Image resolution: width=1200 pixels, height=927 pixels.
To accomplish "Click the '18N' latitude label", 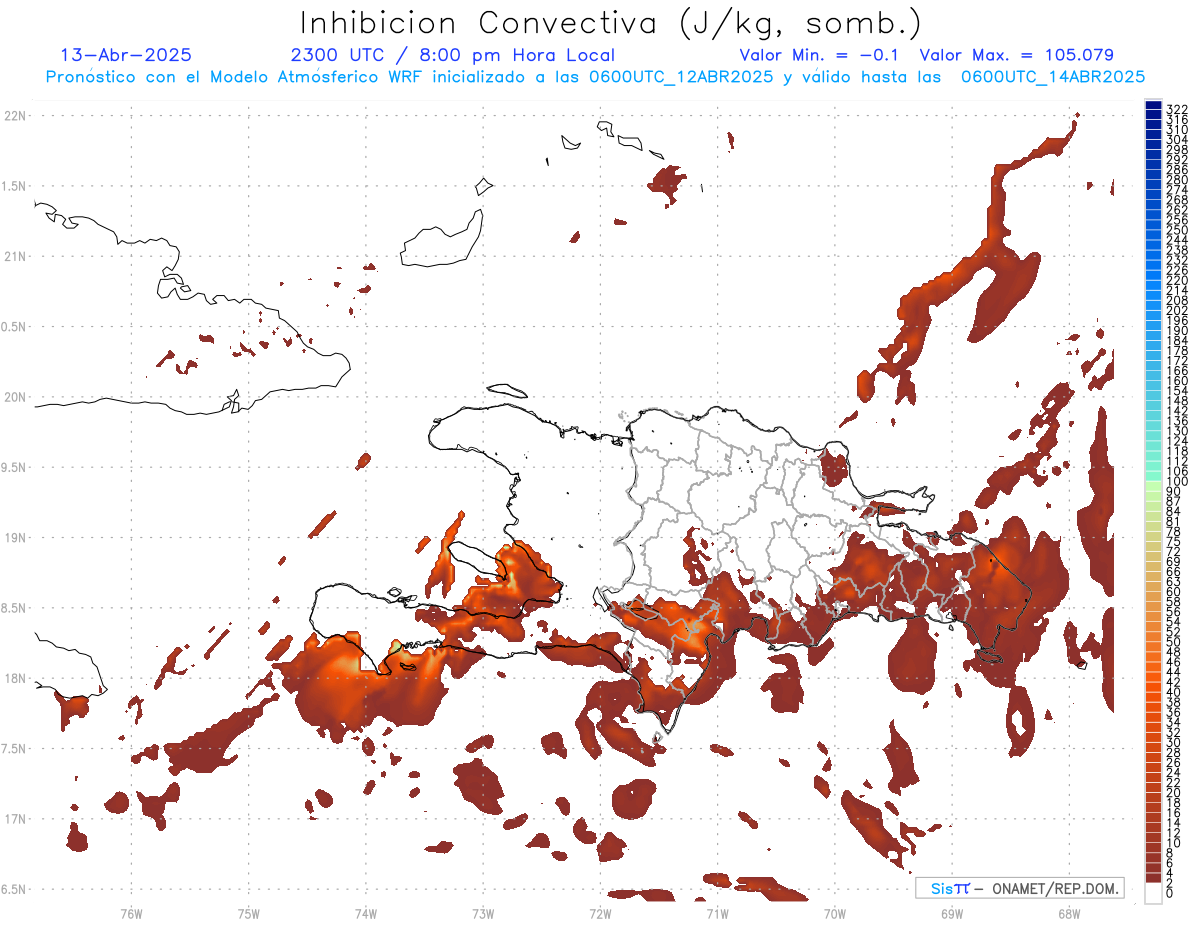I will click(14, 678).
